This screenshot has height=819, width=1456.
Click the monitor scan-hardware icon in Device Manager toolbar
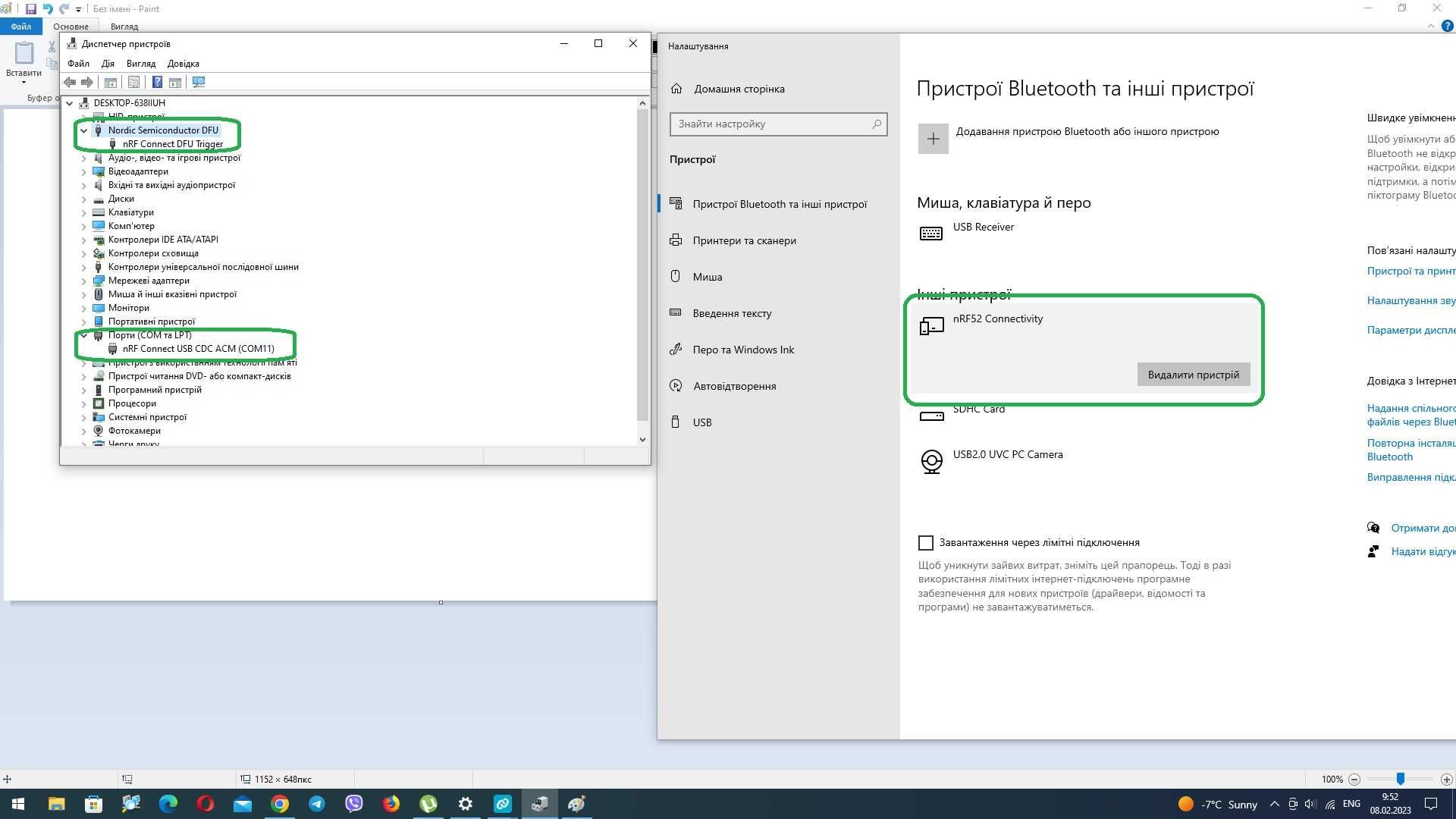point(199,82)
